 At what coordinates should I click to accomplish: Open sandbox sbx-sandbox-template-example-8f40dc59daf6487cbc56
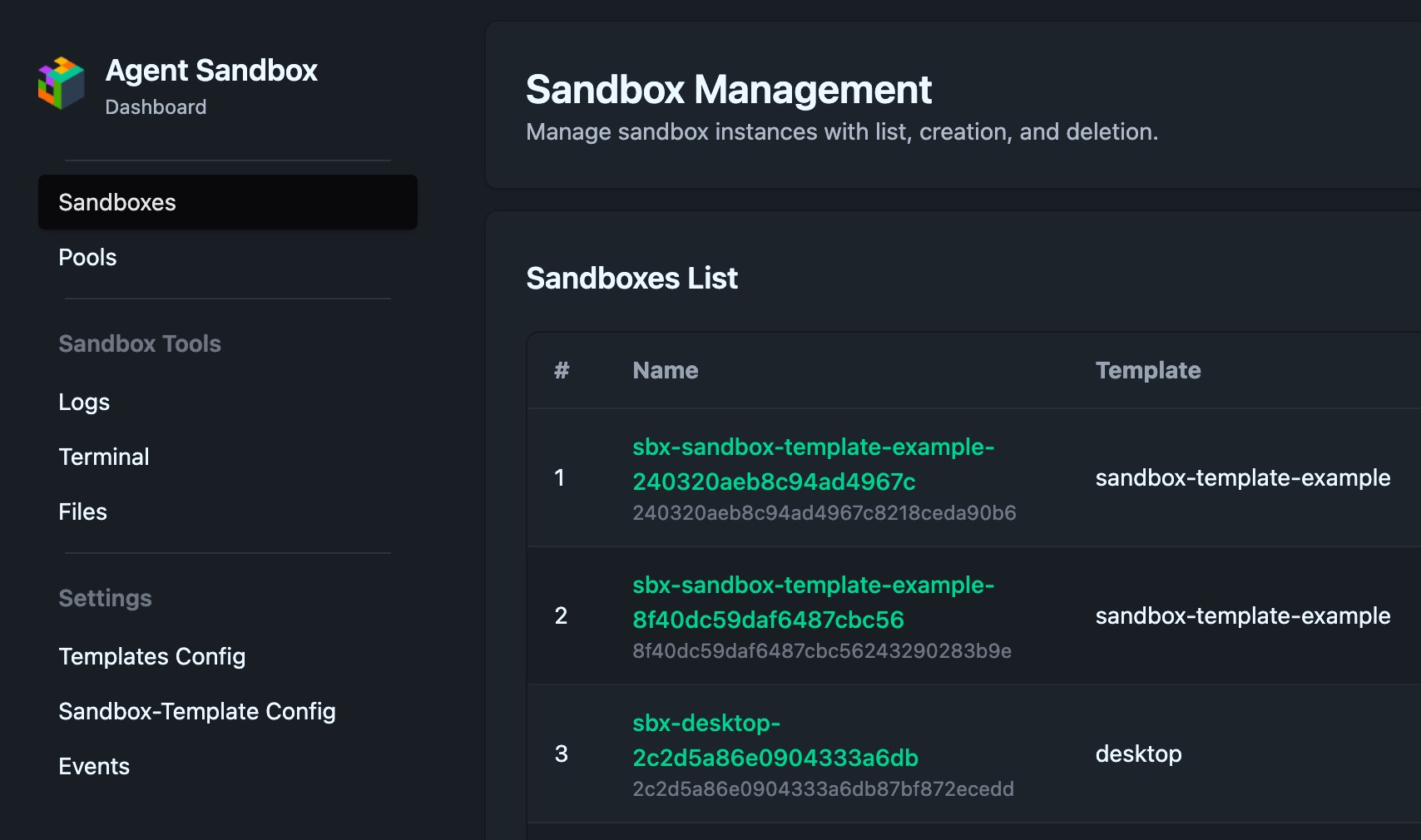813,602
